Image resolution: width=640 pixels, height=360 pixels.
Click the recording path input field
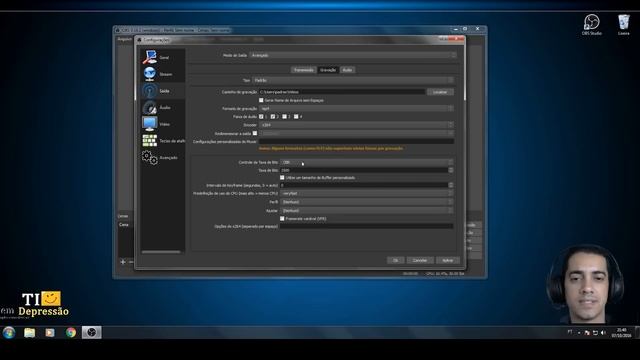coord(342,92)
